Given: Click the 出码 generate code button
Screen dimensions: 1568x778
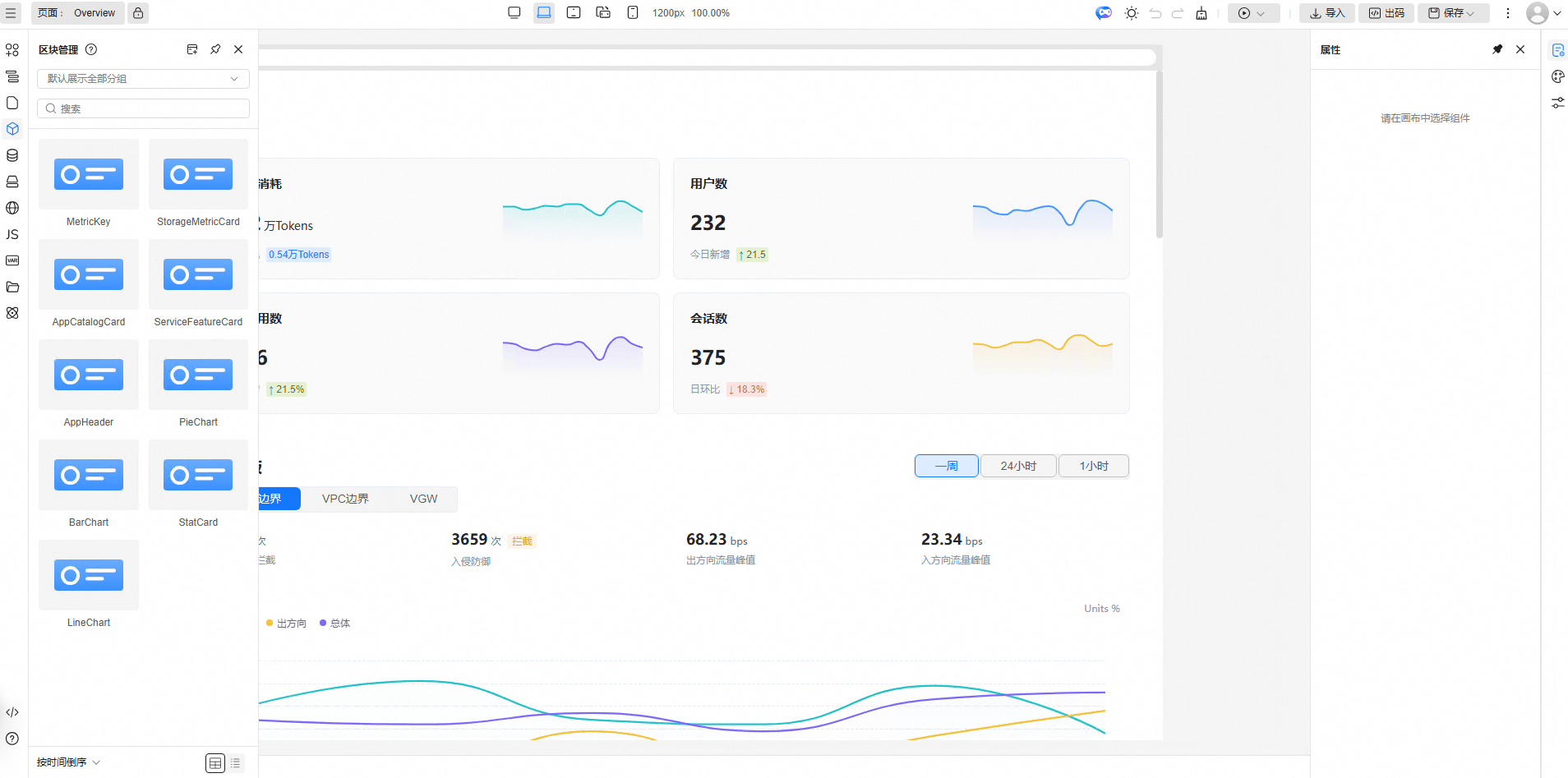Looking at the screenshot, I should click(1386, 13).
